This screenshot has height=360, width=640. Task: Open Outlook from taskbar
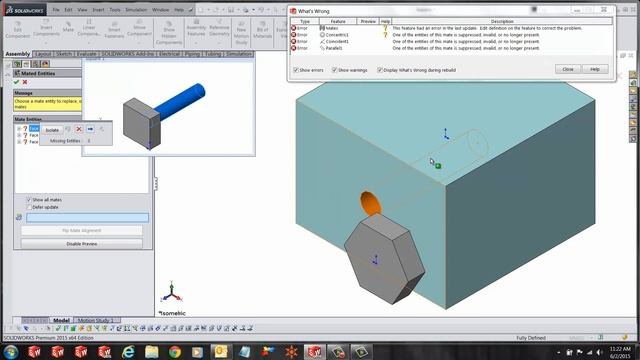[221, 352]
